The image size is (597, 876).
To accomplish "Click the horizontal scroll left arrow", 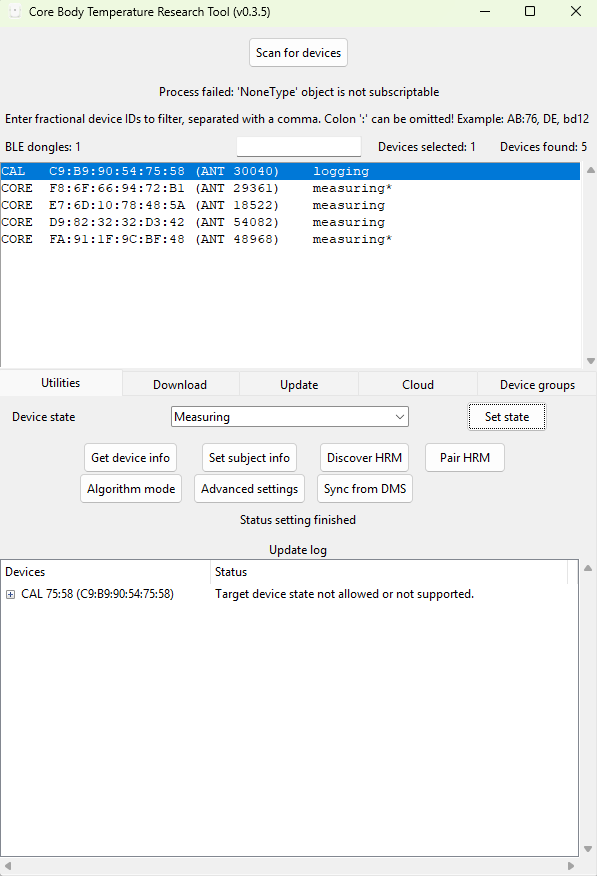I will point(8,867).
